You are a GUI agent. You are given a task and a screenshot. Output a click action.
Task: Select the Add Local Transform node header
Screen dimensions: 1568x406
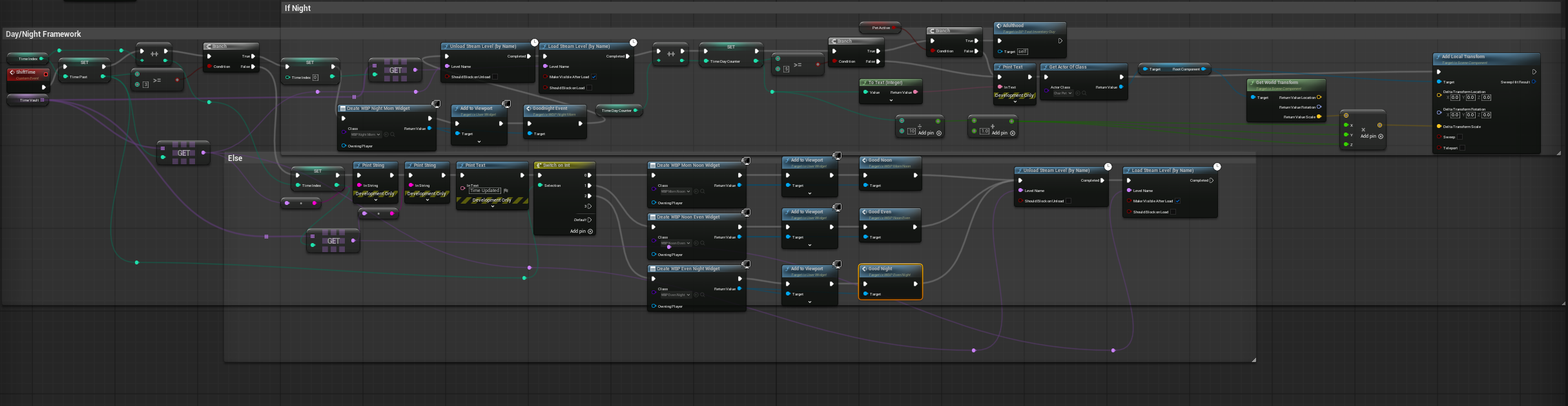click(x=1486, y=58)
